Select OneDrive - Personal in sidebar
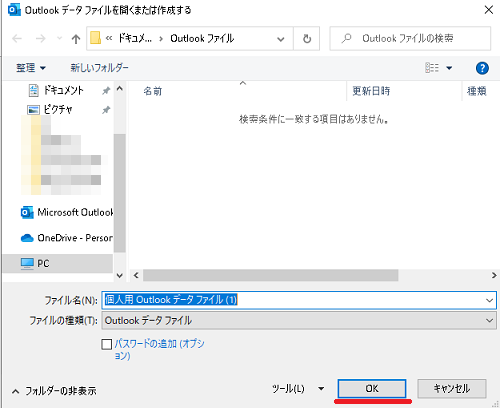 pyautogui.click(x=67, y=238)
